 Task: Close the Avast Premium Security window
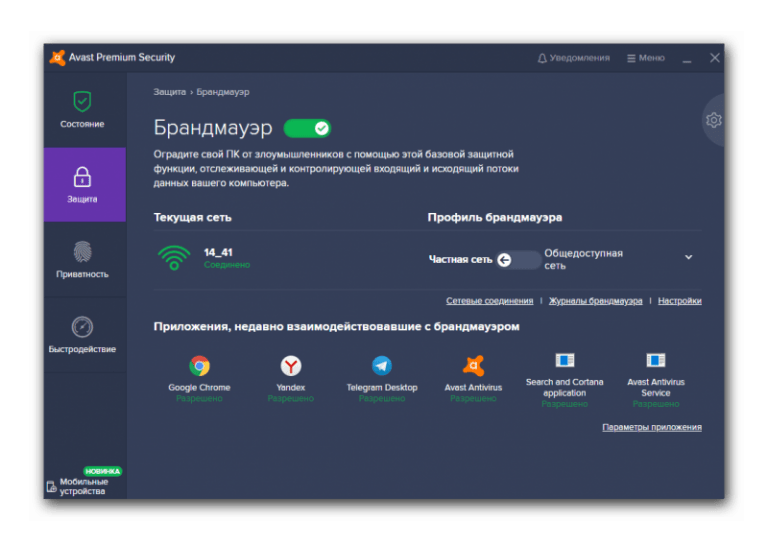pos(715,58)
